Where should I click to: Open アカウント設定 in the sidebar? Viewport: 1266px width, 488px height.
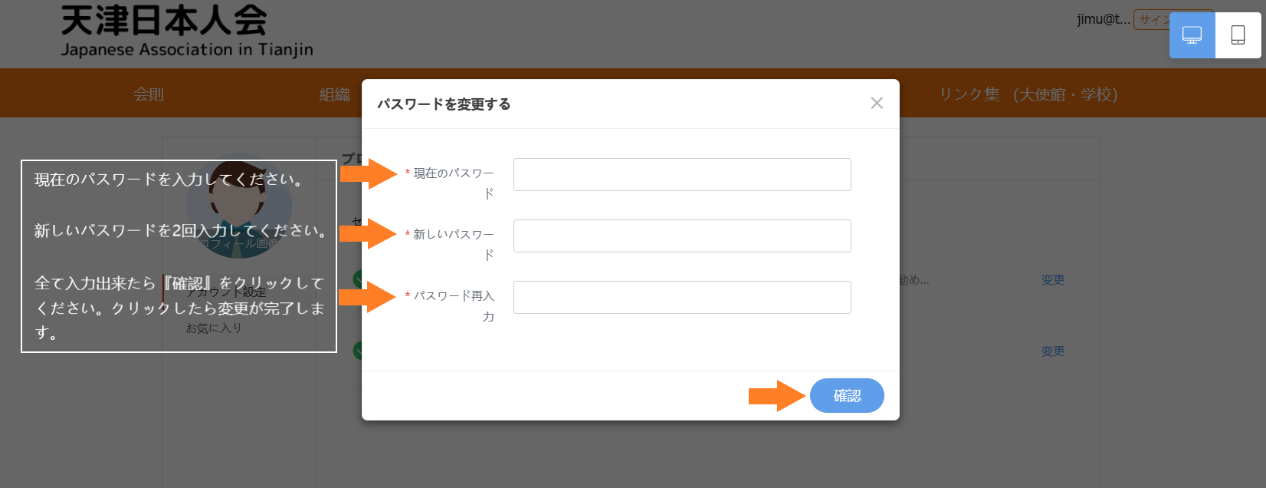click(226, 292)
